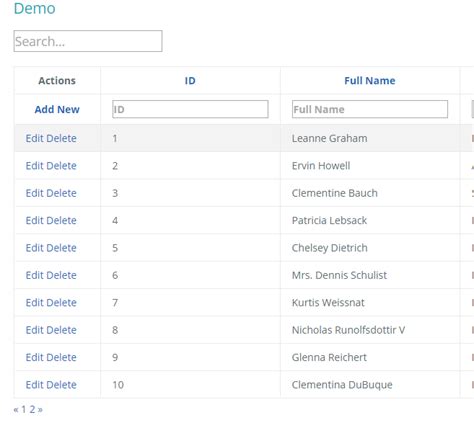Delete the Chelsey Dietrich row
Screen dimensions: 474x428
(x=61, y=248)
